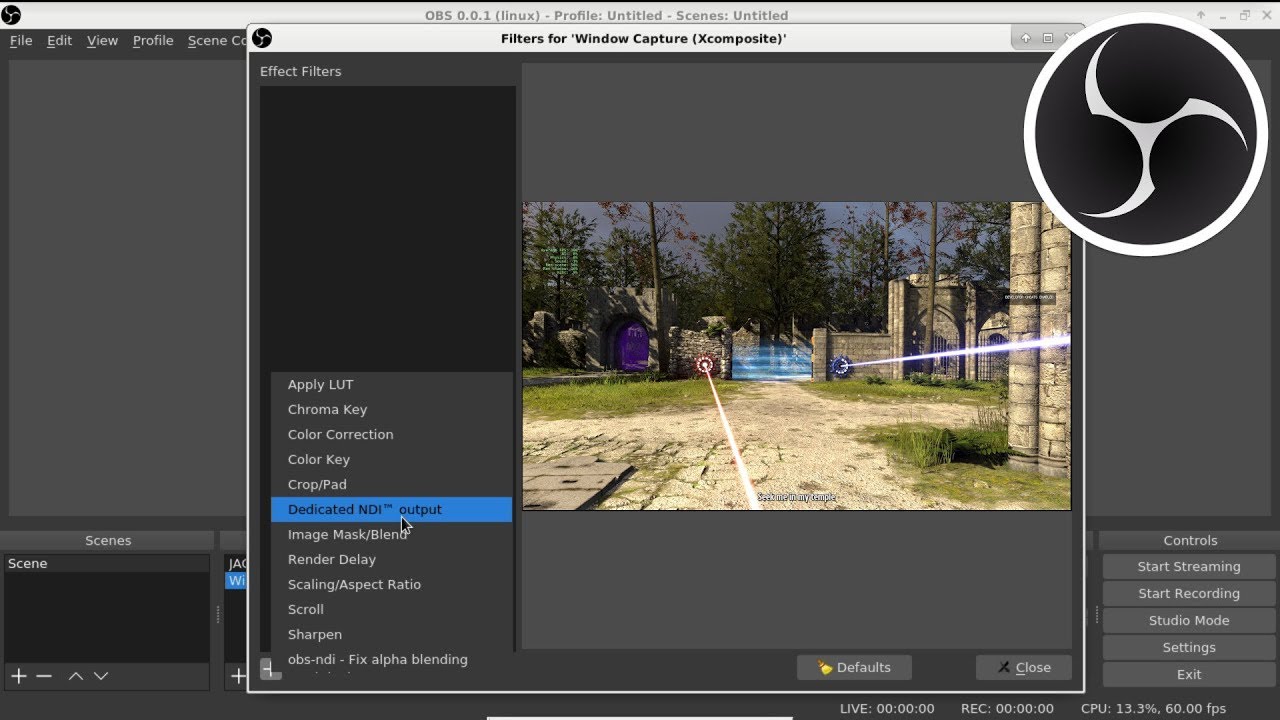
Task: Click OBS logo icon in main title bar
Action: (11, 15)
